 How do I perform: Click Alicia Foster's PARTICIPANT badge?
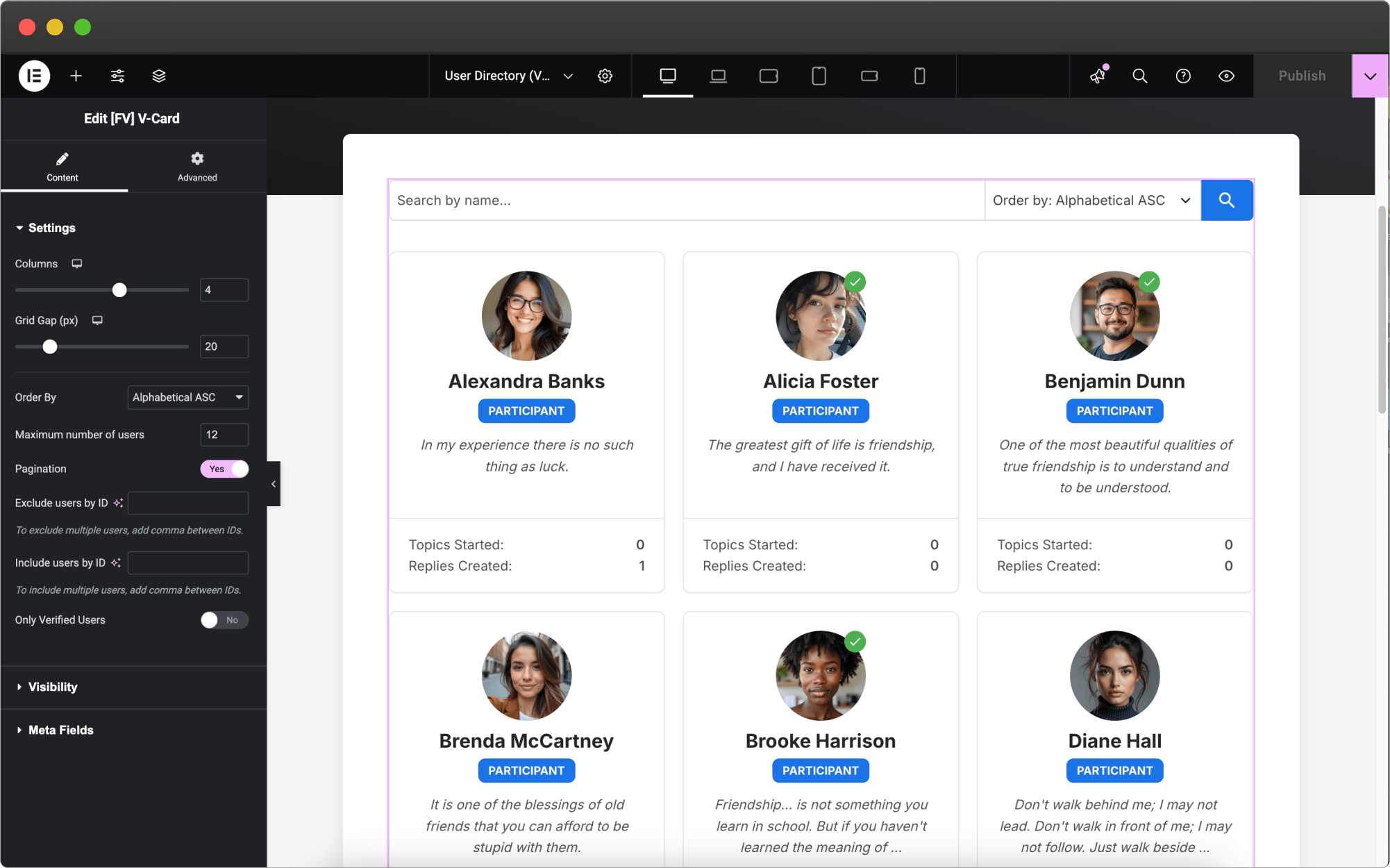click(x=821, y=411)
